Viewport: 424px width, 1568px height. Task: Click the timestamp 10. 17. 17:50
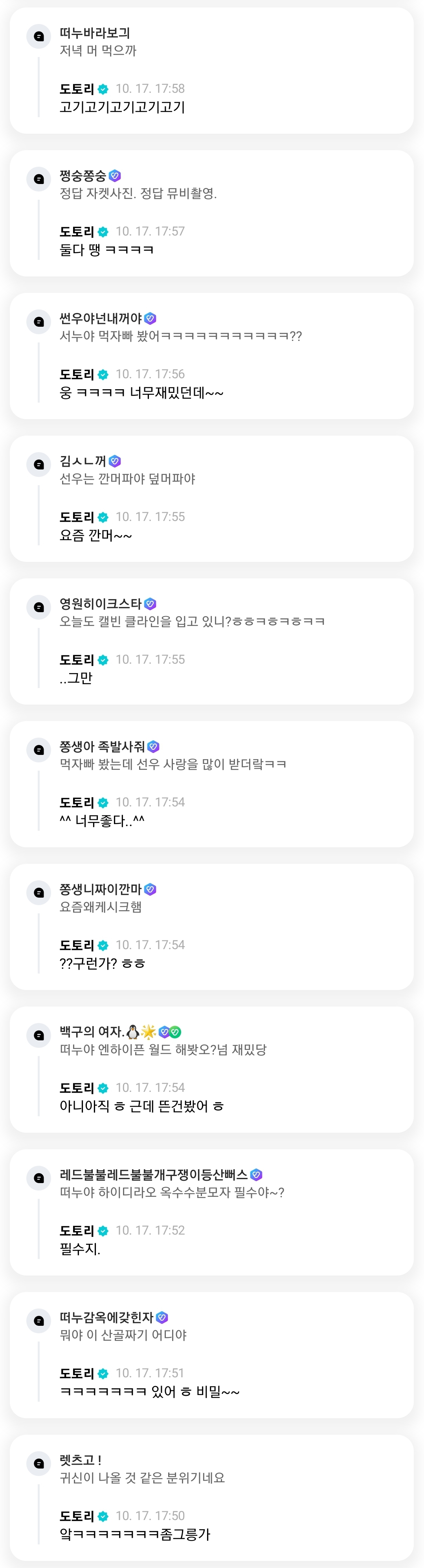pyautogui.click(x=150, y=1516)
